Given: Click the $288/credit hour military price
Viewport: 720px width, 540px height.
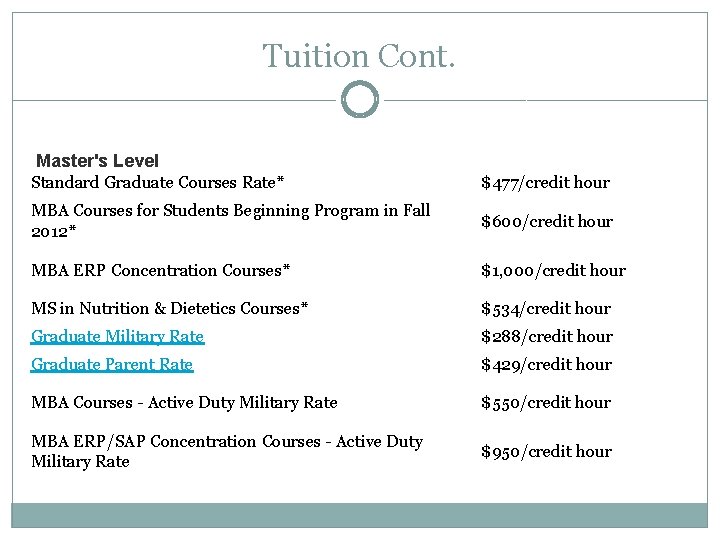Looking at the screenshot, I should (x=546, y=337).
